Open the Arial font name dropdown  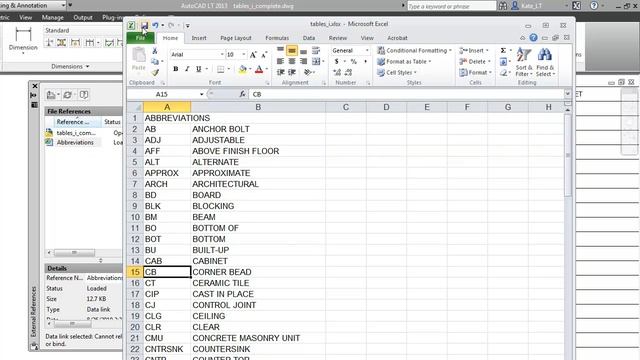[222, 55]
